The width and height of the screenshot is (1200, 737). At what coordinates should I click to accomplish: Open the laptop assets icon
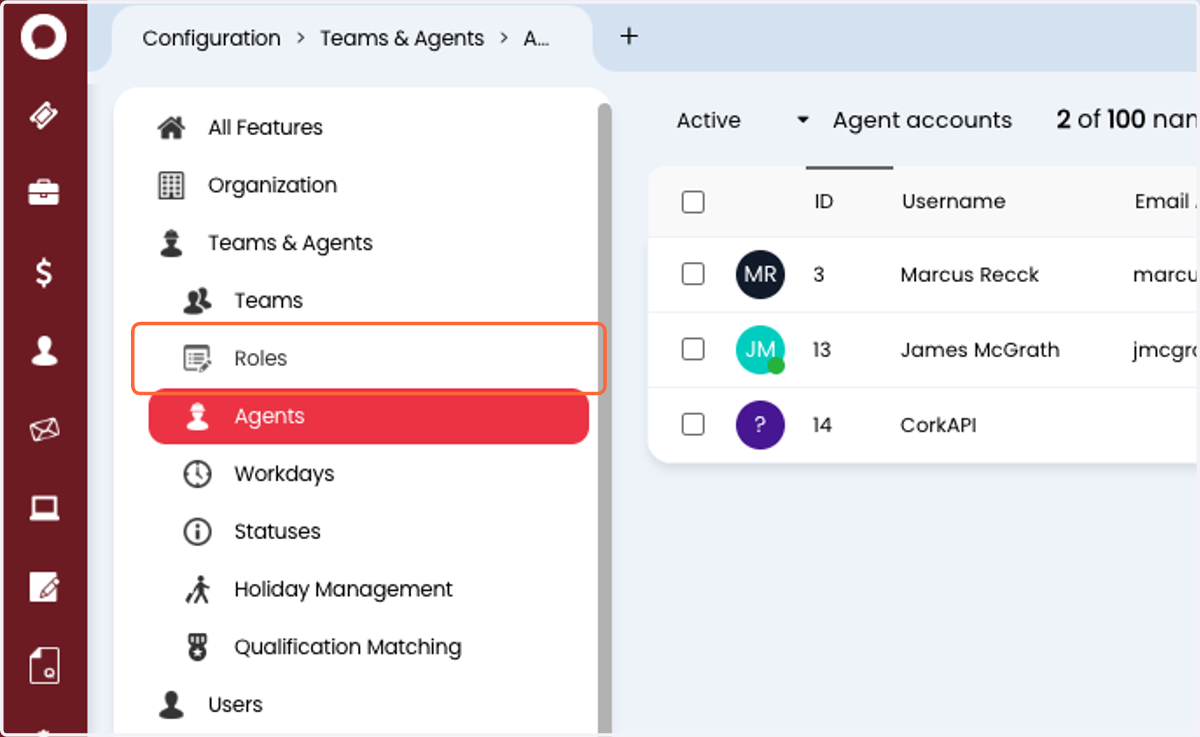click(44, 508)
